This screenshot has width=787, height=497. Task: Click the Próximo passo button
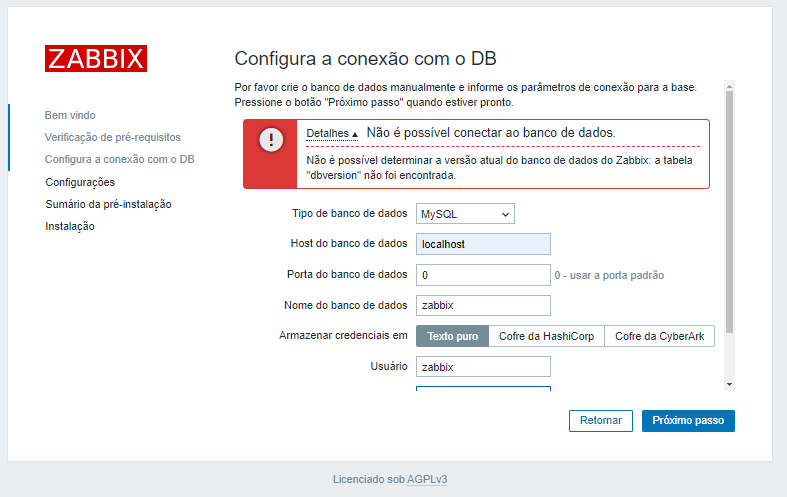688,421
